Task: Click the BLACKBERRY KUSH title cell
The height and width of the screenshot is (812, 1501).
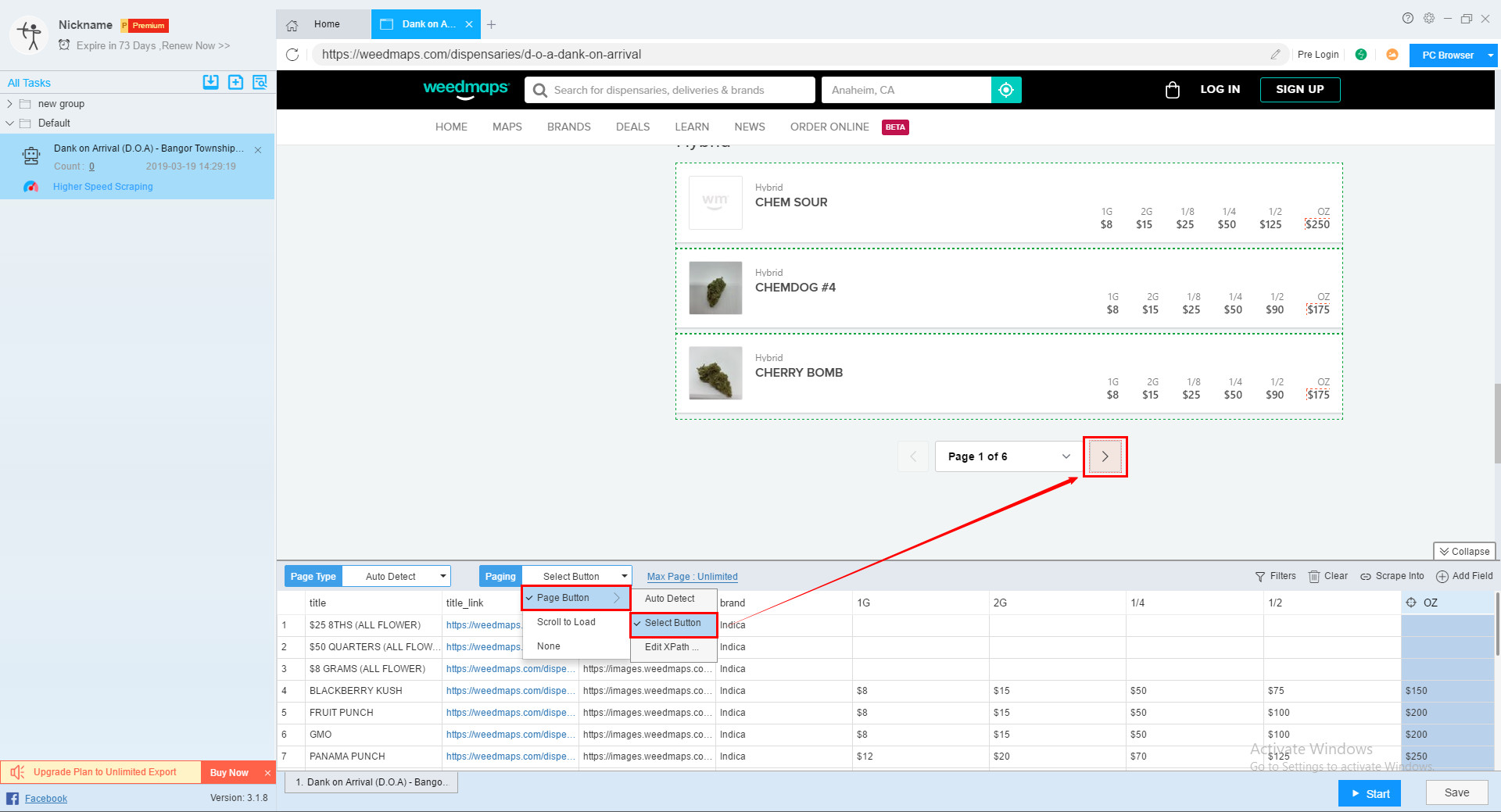Action: (374, 691)
